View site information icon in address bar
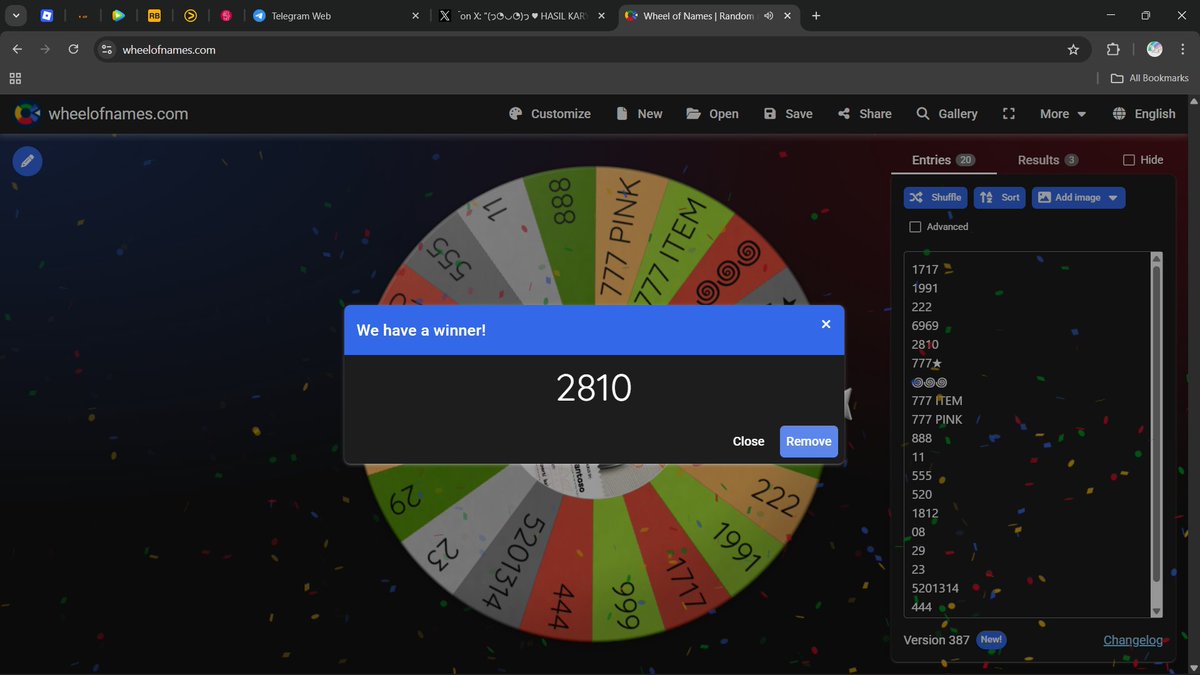This screenshot has height=675, width=1200. click(107, 49)
